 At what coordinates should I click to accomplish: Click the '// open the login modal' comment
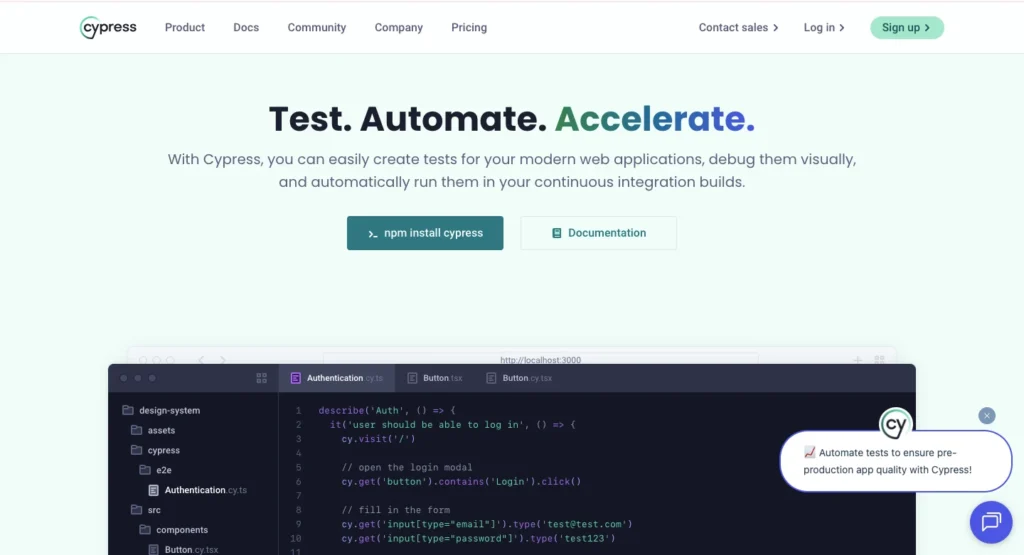click(406, 468)
